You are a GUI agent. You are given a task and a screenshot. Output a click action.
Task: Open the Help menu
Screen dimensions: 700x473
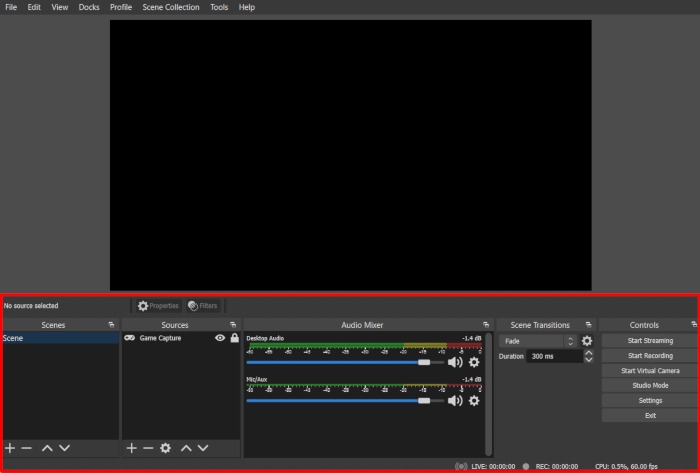(247, 7)
